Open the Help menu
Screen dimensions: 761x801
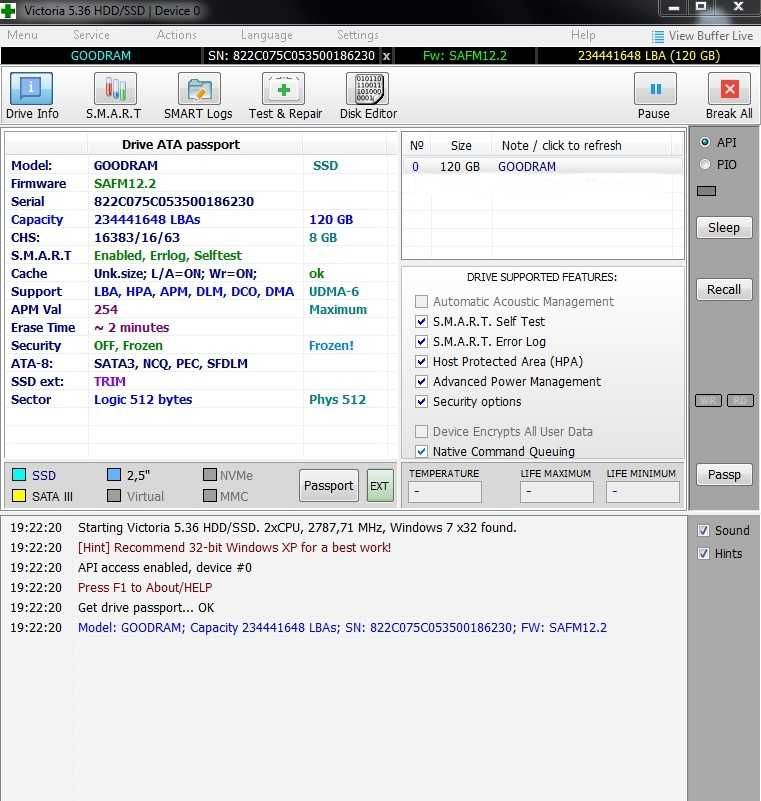pyautogui.click(x=583, y=35)
